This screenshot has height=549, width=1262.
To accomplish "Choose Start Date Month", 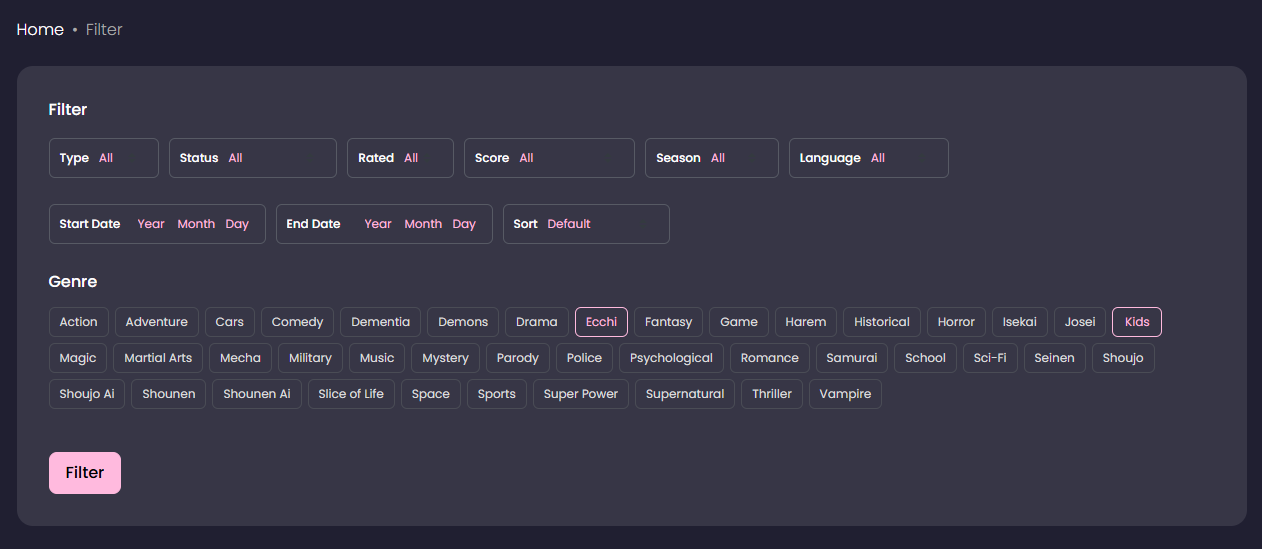I will pyautogui.click(x=196, y=224).
